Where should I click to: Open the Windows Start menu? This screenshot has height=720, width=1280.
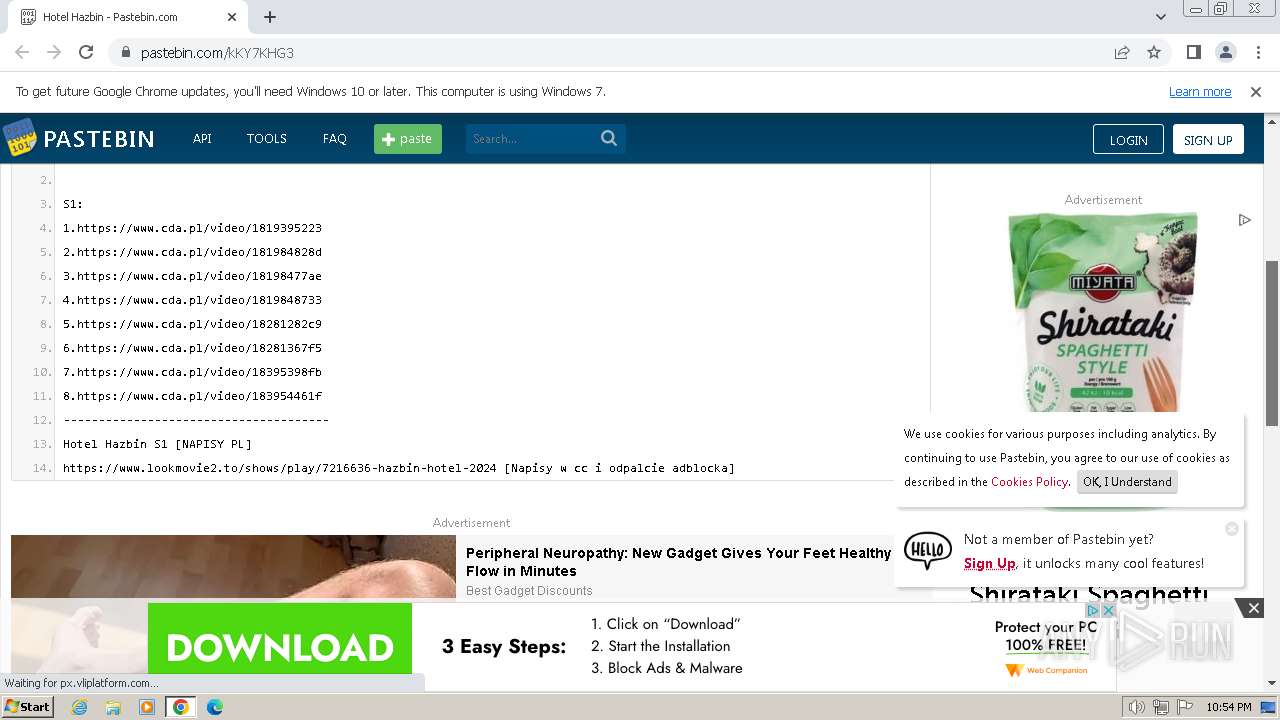(x=27, y=707)
